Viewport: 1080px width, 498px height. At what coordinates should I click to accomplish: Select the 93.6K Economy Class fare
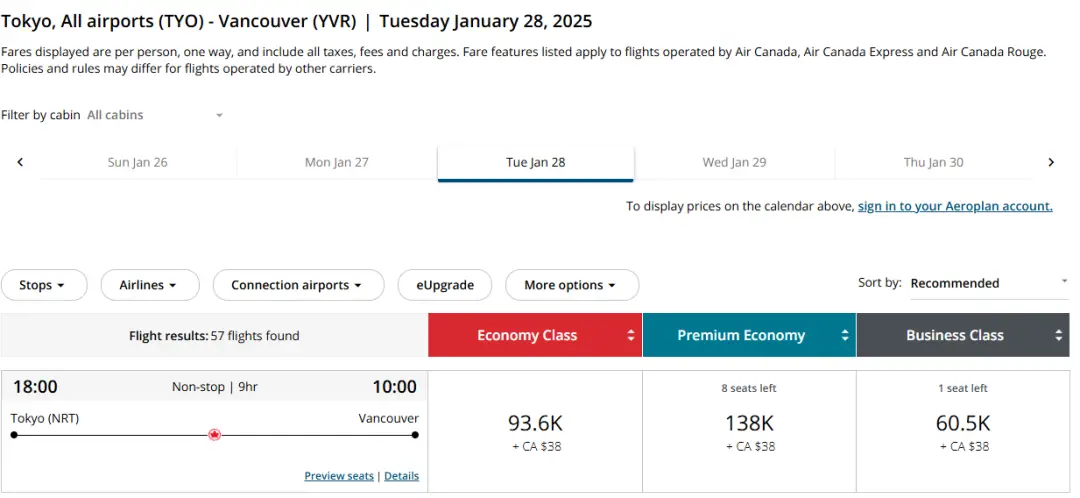535,431
